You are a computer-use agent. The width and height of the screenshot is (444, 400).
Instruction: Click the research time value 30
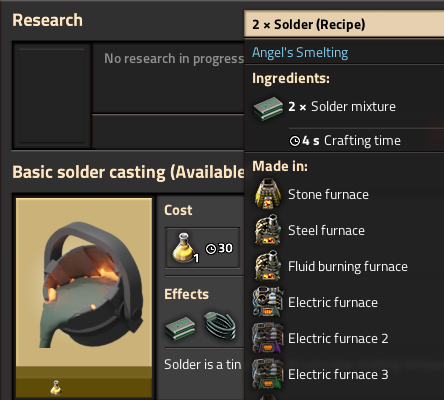225,248
